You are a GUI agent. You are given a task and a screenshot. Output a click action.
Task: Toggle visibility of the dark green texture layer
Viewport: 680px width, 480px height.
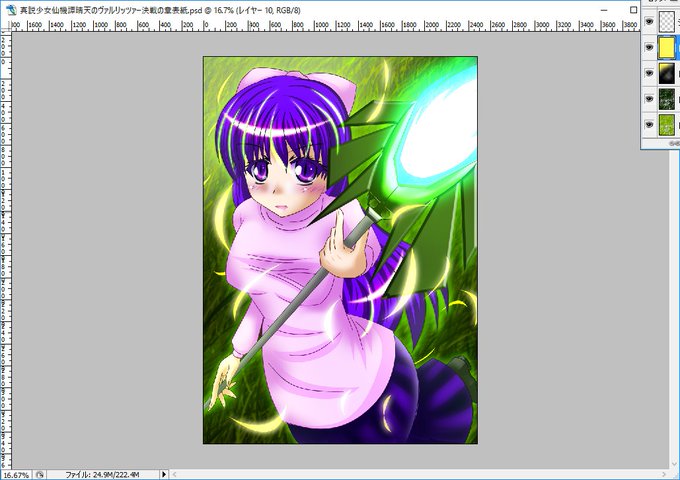coord(649,99)
